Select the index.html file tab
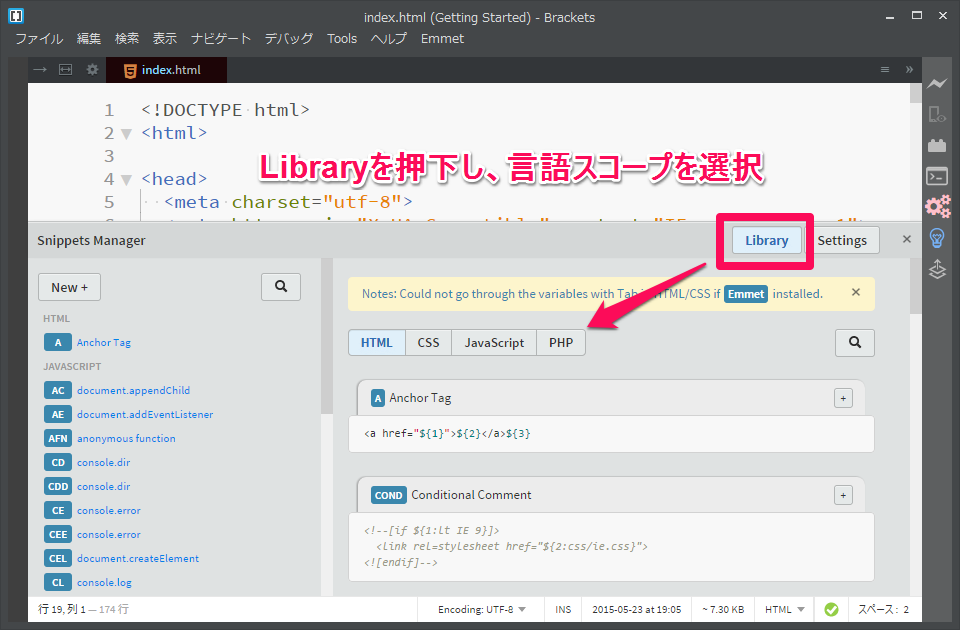Viewport: 960px width, 630px height. coord(166,70)
